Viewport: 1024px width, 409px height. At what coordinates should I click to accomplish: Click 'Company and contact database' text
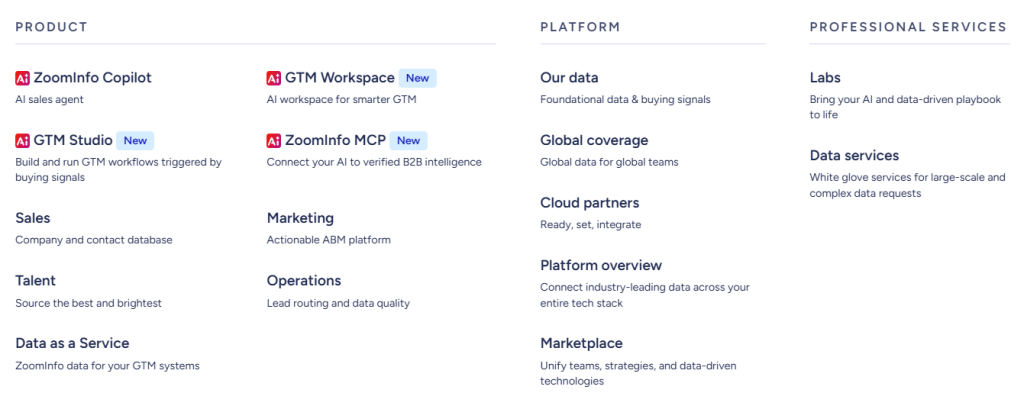[x=94, y=240]
